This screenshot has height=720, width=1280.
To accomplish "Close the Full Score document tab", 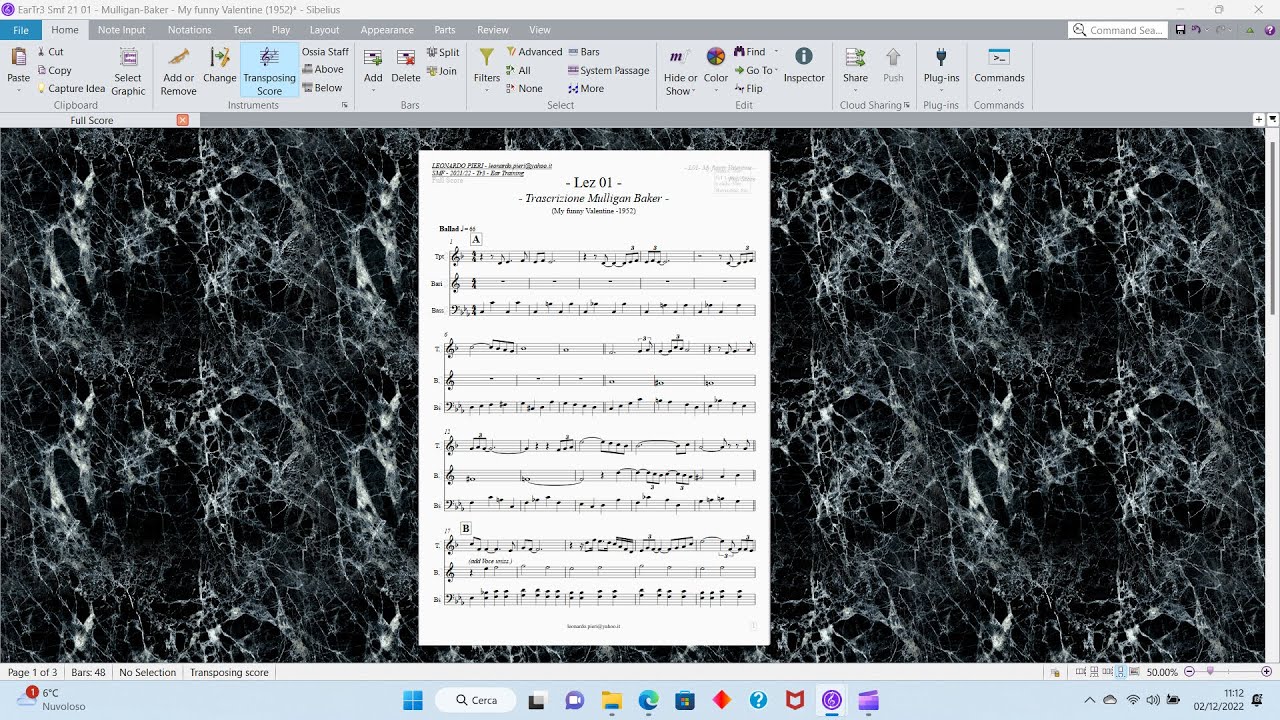I will 182,120.
